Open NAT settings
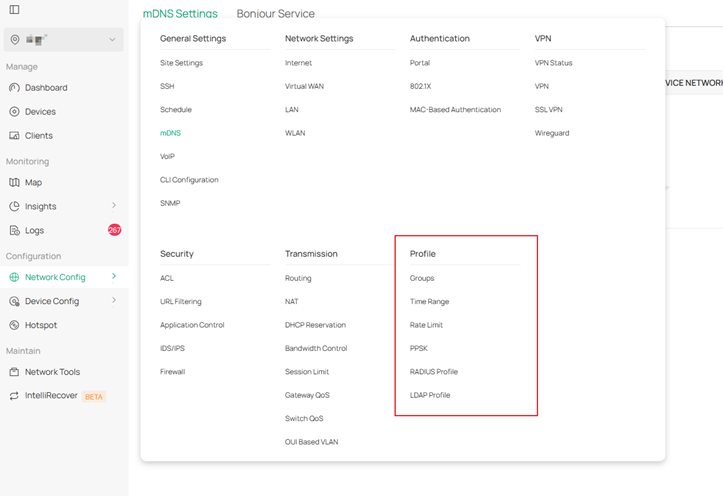This screenshot has width=723, height=496. pos(291,301)
